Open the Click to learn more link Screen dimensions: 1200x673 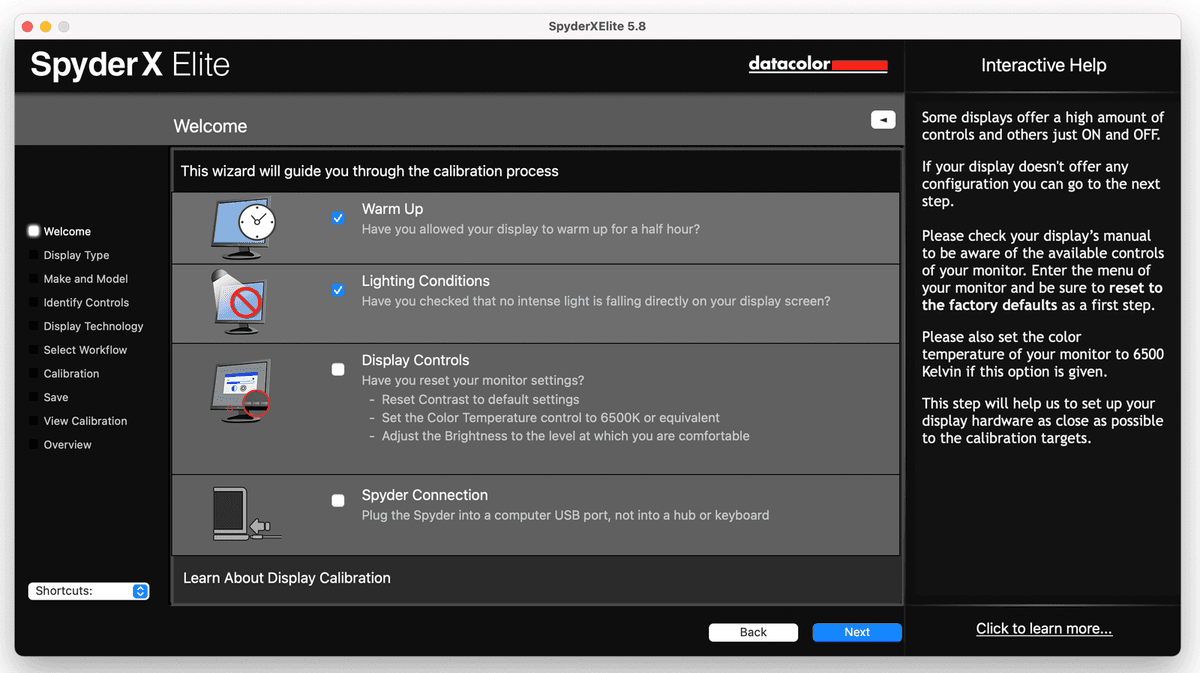coord(1043,628)
